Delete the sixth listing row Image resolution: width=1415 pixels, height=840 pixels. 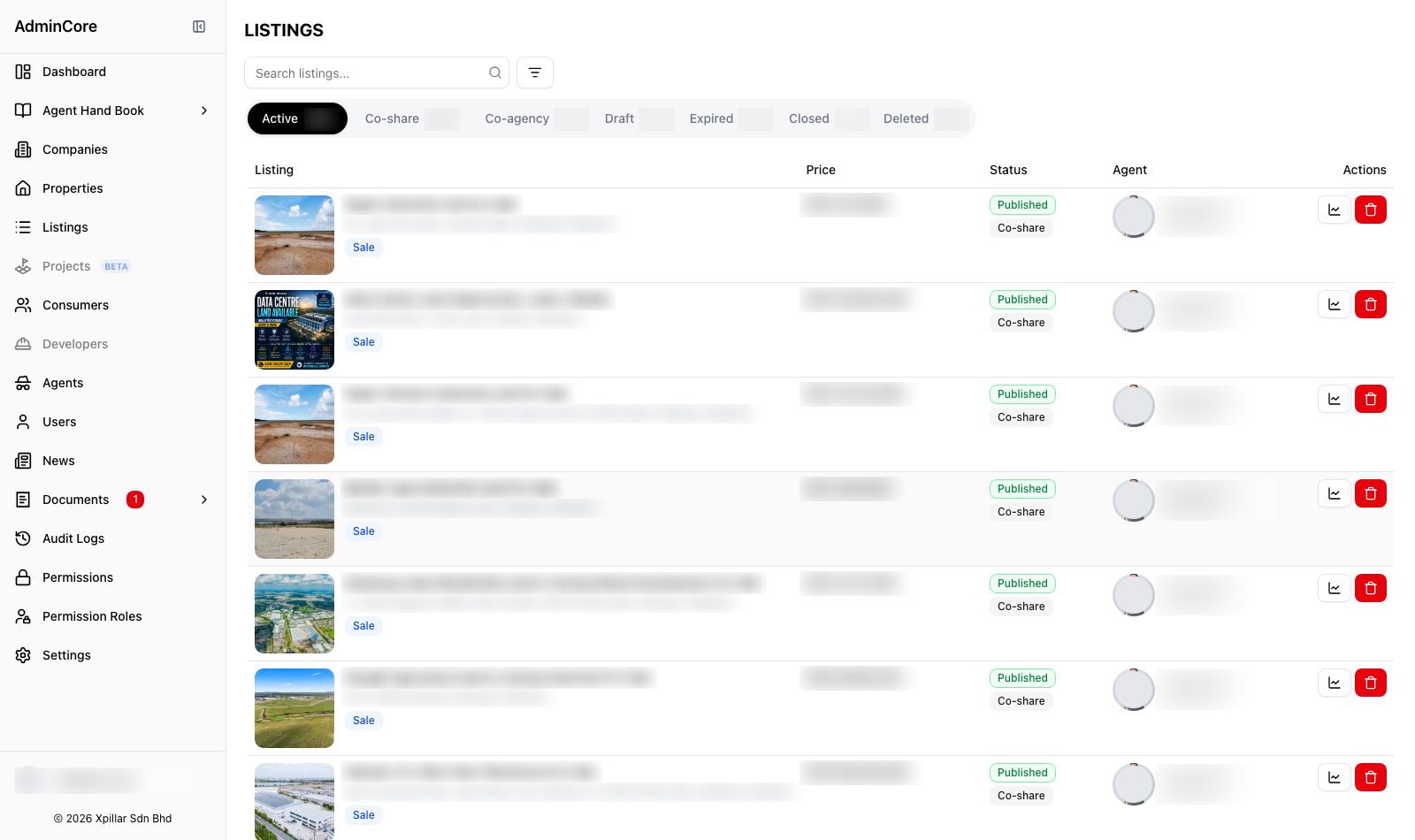tap(1371, 683)
